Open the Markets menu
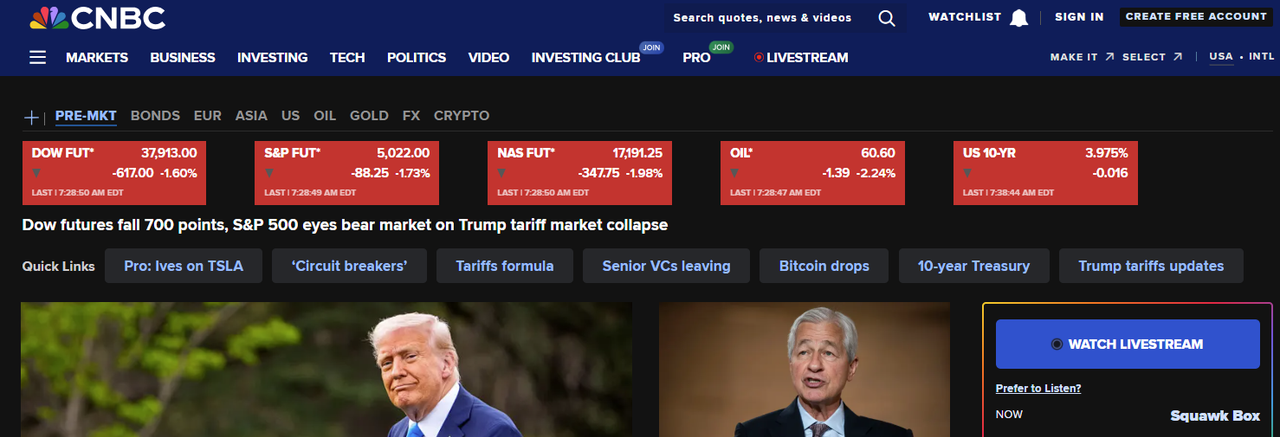This screenshot has height=437, width=1280. [x=97, y=57]
